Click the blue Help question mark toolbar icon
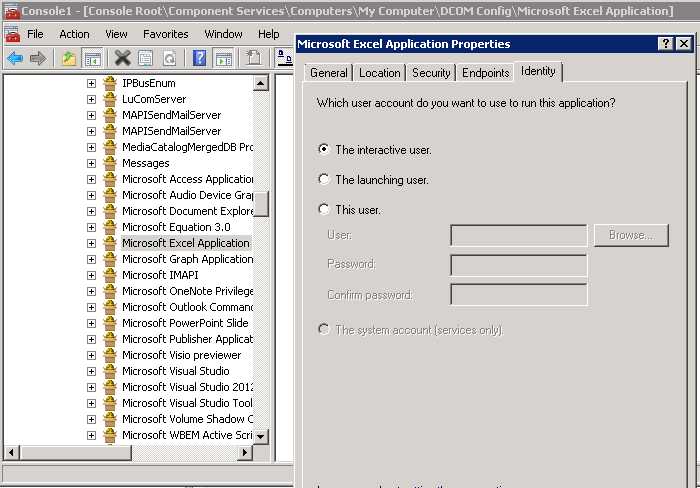The width and height of the screenshot is (700, 488). [199, 58]
